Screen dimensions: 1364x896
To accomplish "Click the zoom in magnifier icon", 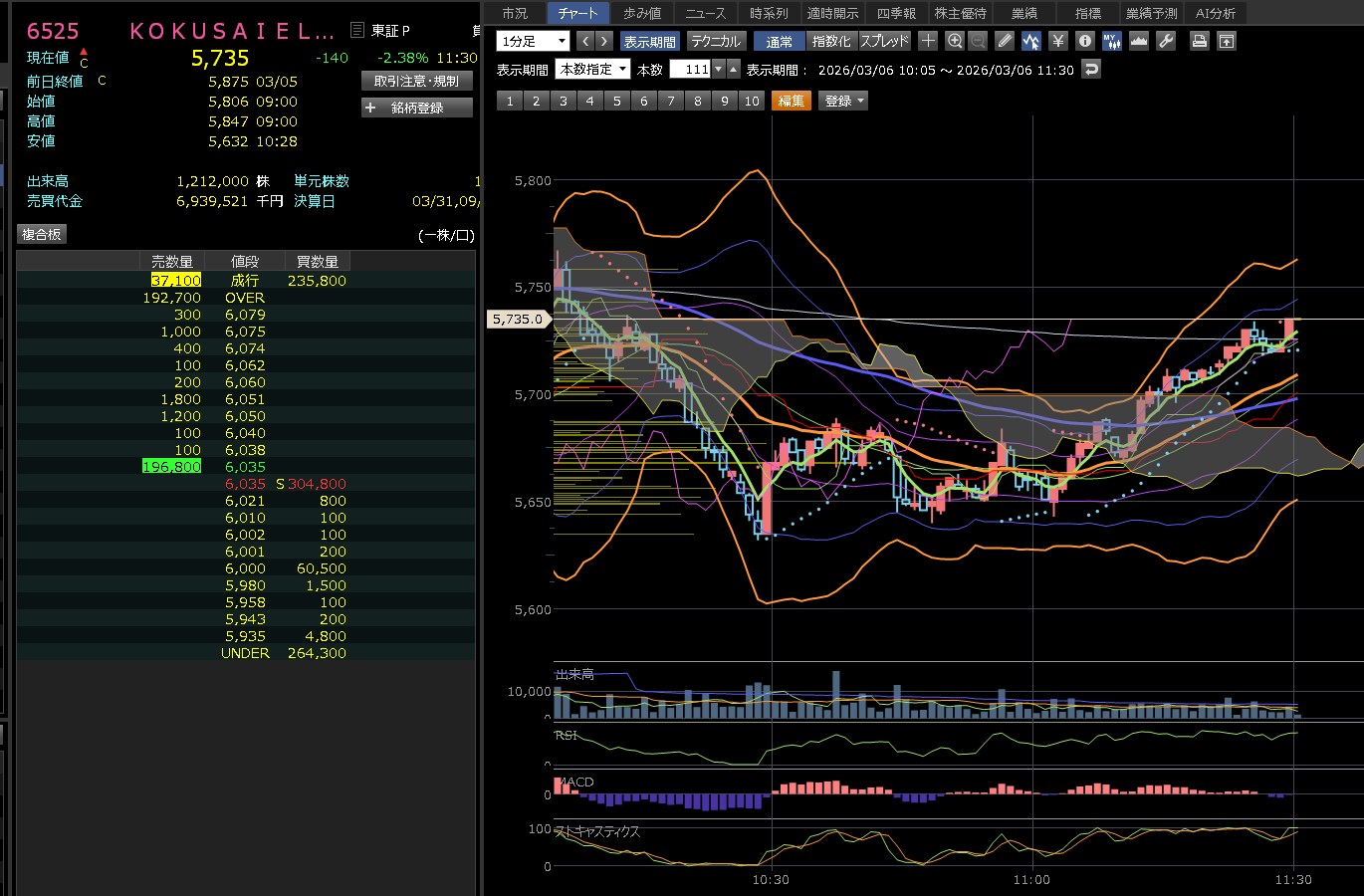I will click(955, 41).
